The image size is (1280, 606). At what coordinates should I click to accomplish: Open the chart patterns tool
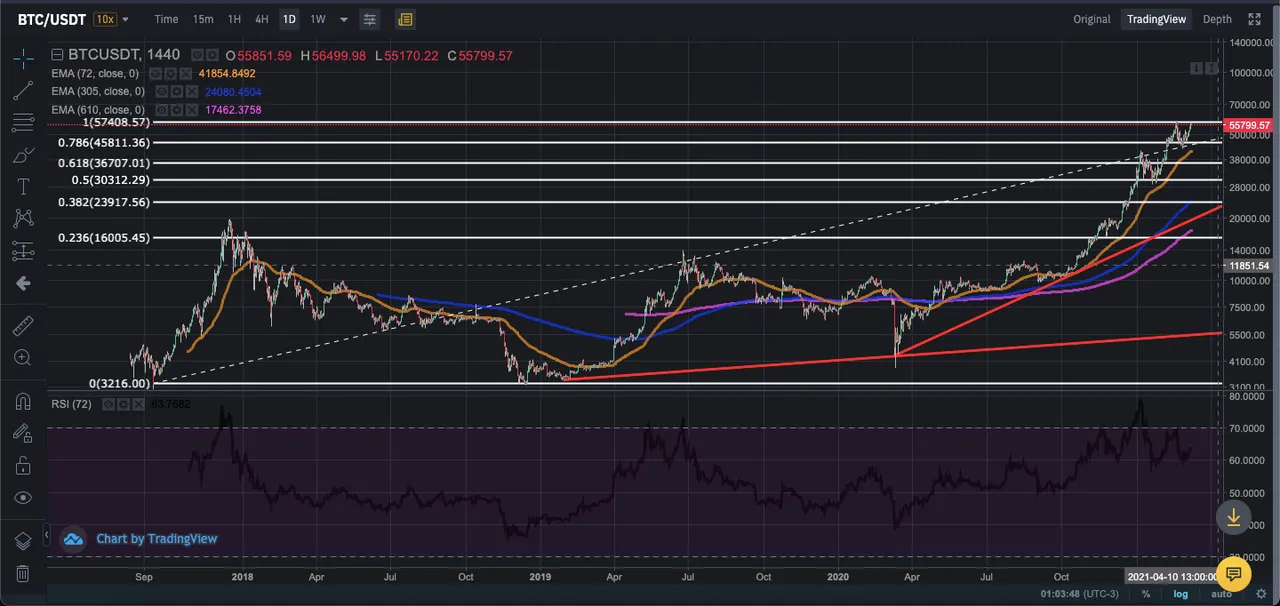[23, 219]
